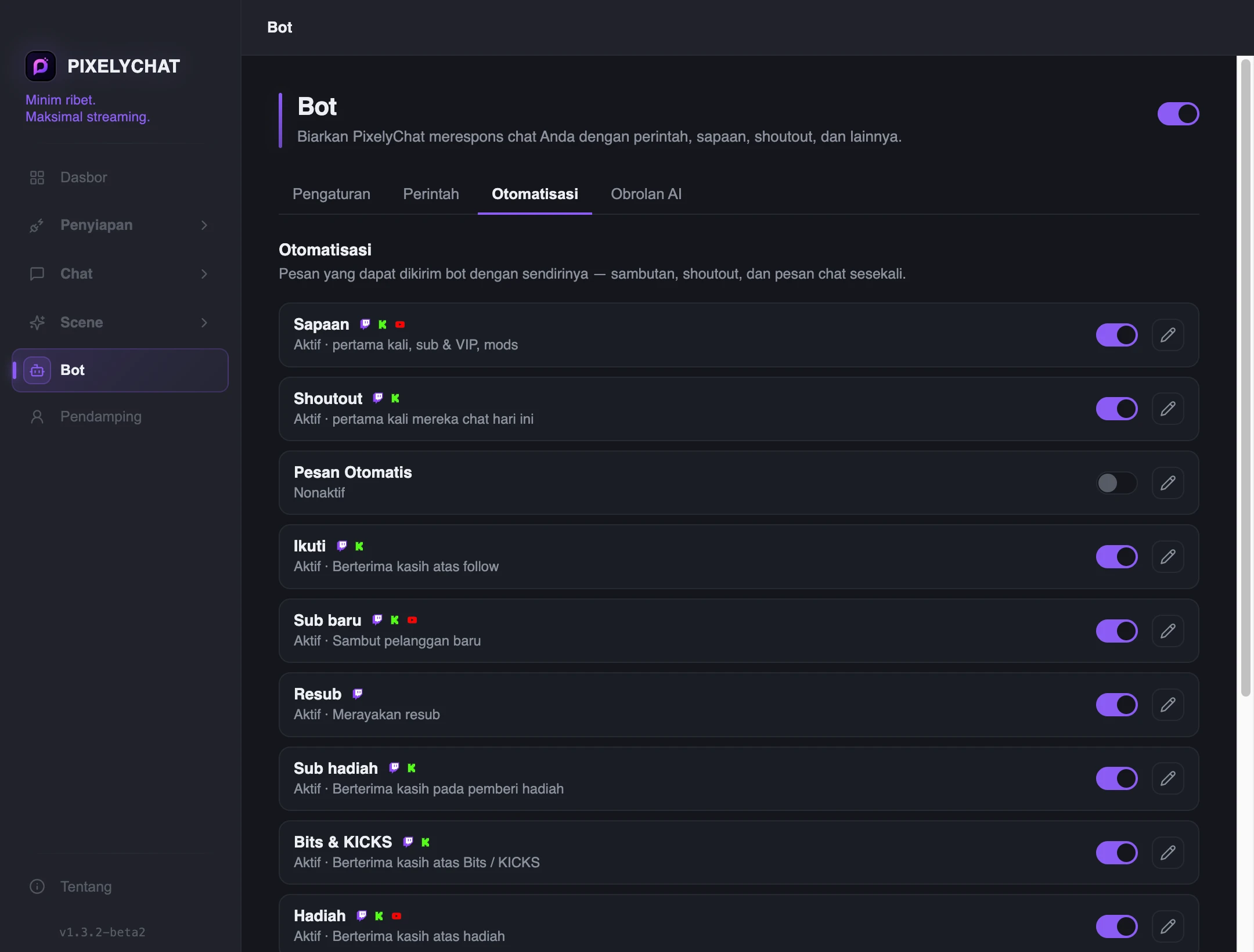The height and width of the screenshot is (952, 1254).
Task: Disable the Bits & KICKS toggle
Action: [x=1117, y=853]
